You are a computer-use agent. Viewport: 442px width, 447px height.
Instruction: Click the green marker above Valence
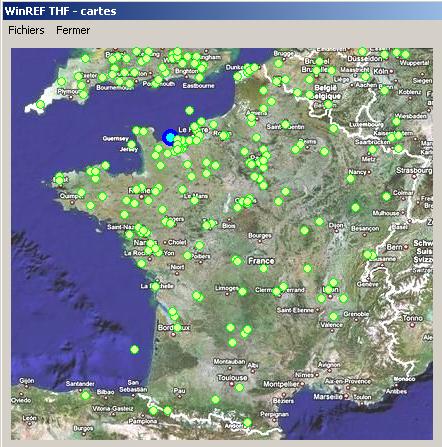pos(334,316)
